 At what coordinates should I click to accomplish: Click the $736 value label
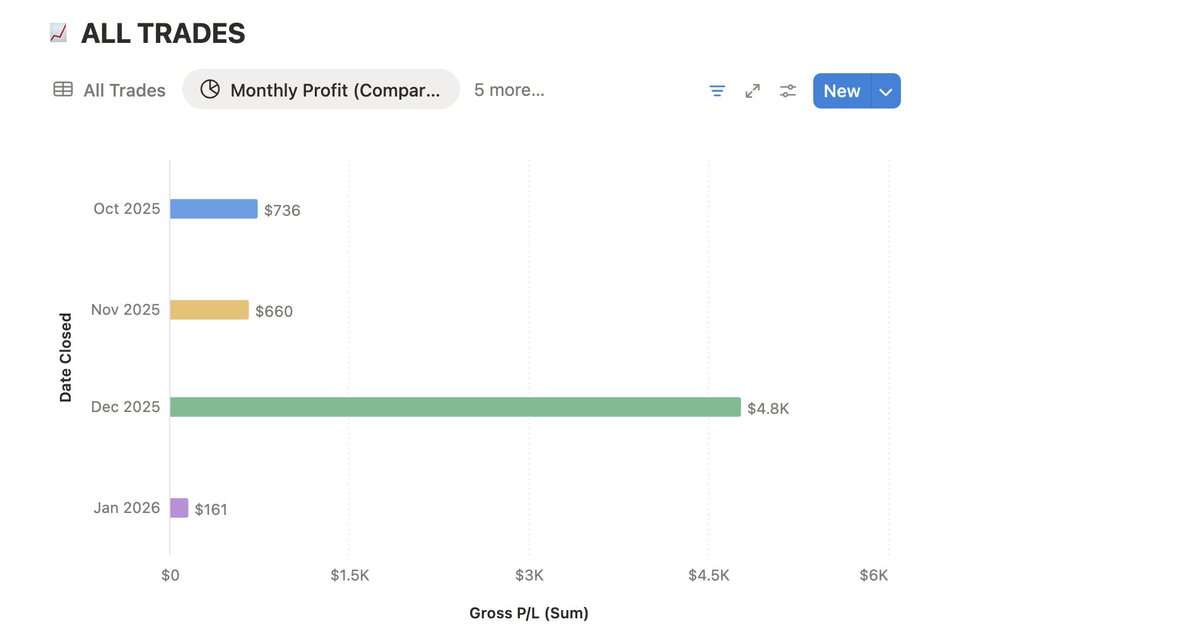[282, 210]
